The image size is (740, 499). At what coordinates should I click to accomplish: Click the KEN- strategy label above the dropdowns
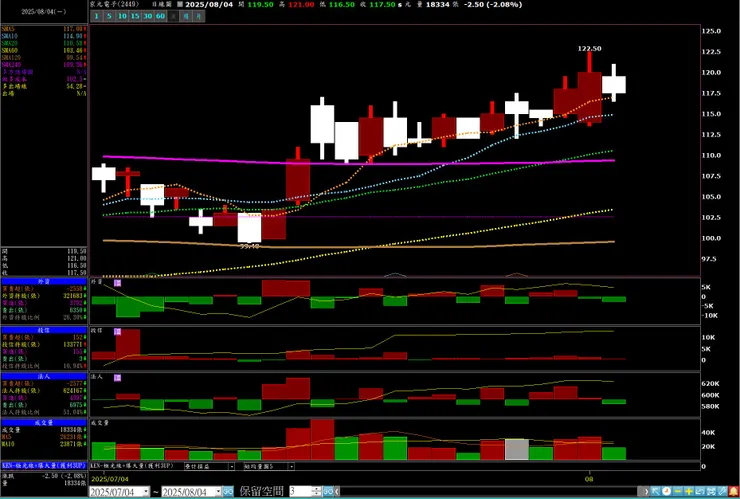point(133,466)
